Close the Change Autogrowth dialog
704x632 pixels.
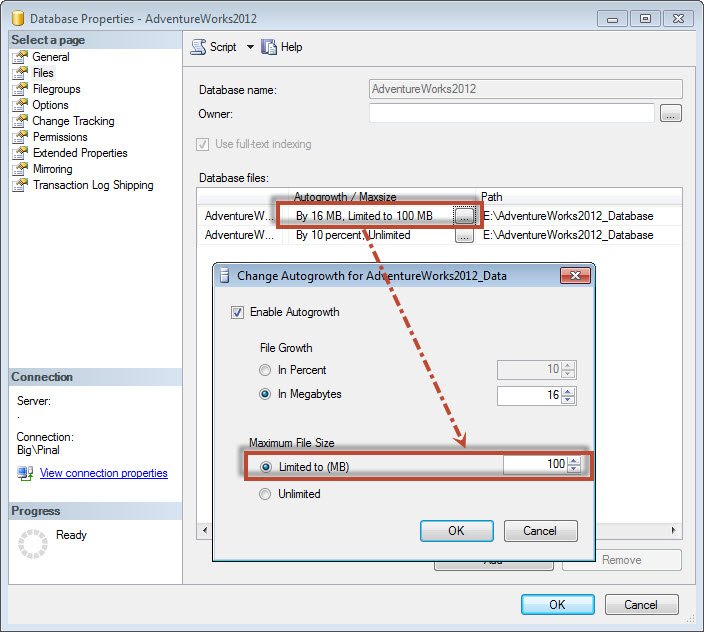575,275
